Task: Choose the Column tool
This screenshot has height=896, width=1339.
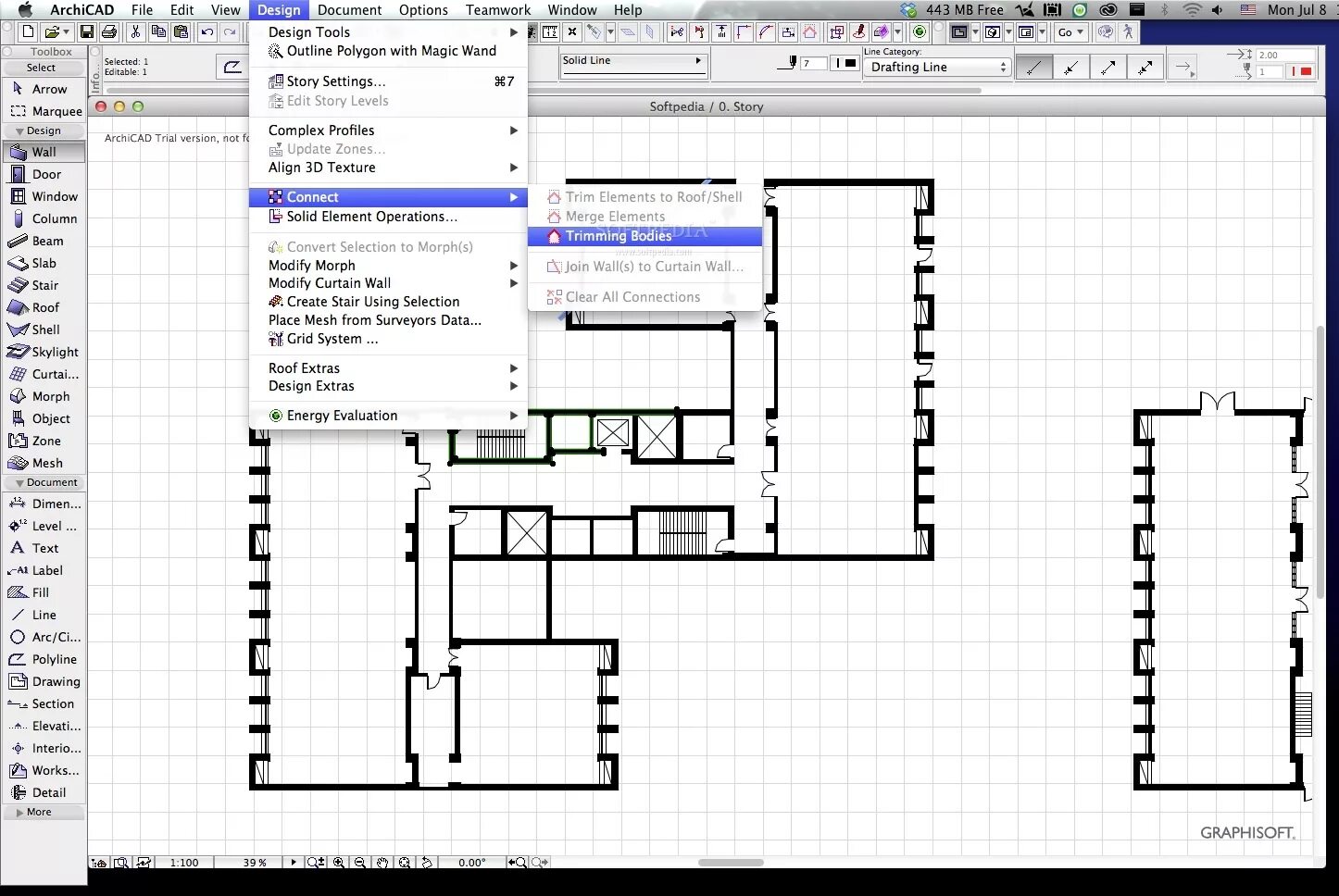Action: coord(44,218)
